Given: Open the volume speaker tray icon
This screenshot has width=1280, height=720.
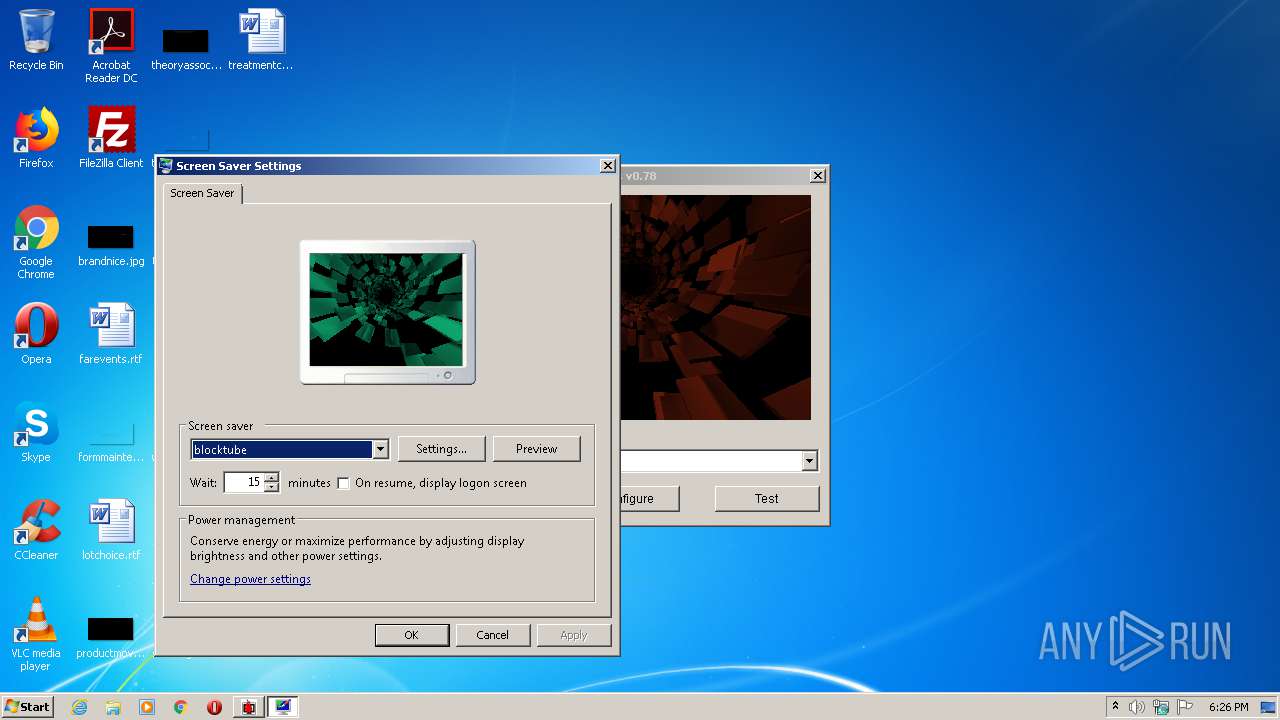Looking at the screenshot, I should (x=1137, y=707).
